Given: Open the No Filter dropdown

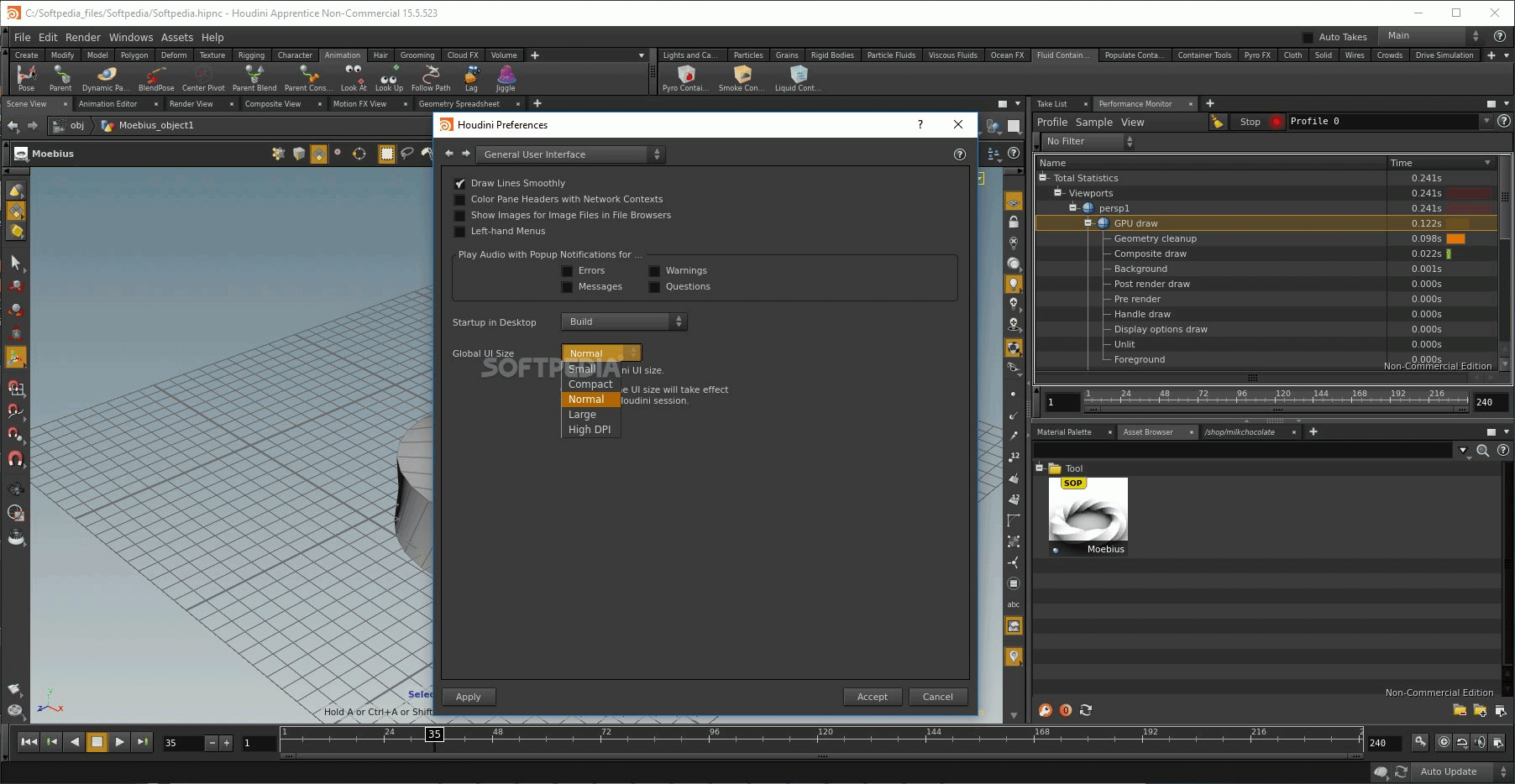Looking at the screenshot, I should [1087, 141].
